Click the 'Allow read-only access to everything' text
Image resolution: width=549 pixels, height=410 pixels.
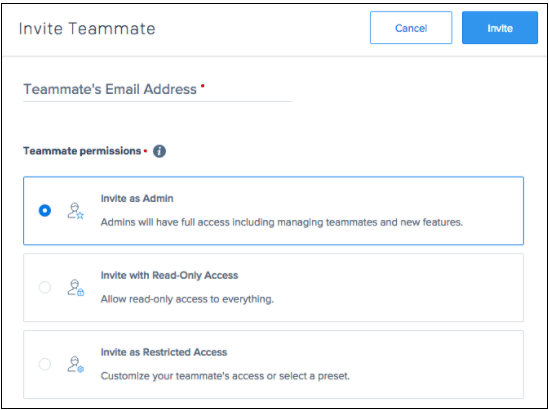187,300
